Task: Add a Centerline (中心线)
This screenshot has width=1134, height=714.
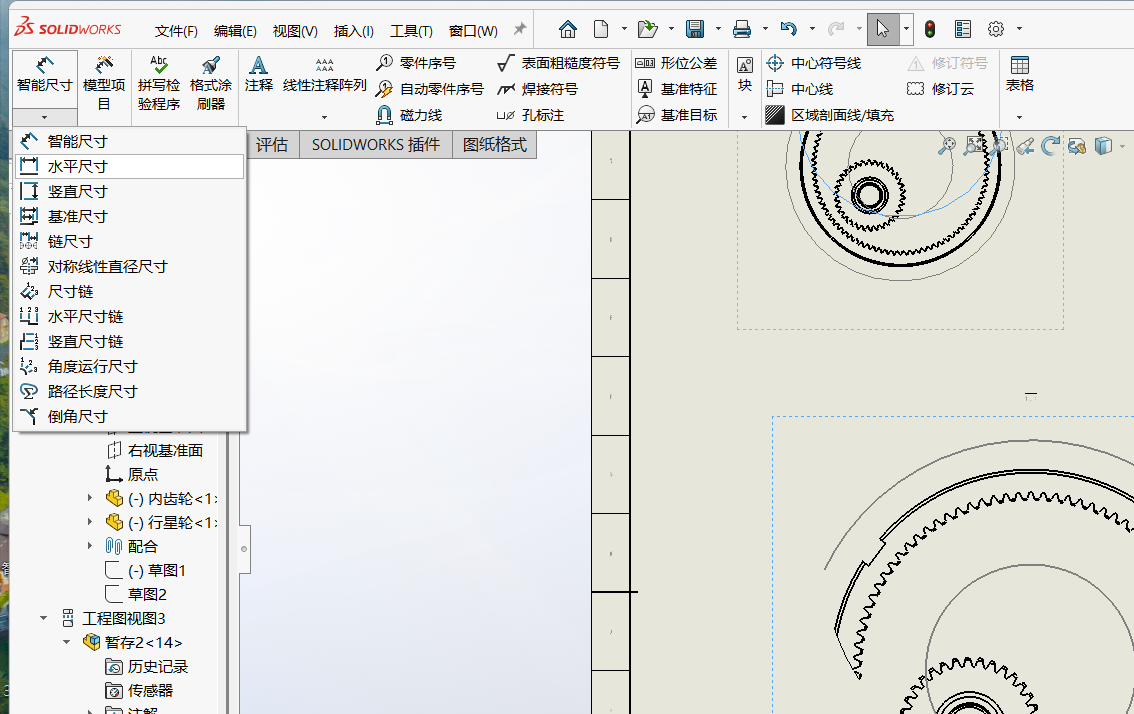Action: pos(800,89)
